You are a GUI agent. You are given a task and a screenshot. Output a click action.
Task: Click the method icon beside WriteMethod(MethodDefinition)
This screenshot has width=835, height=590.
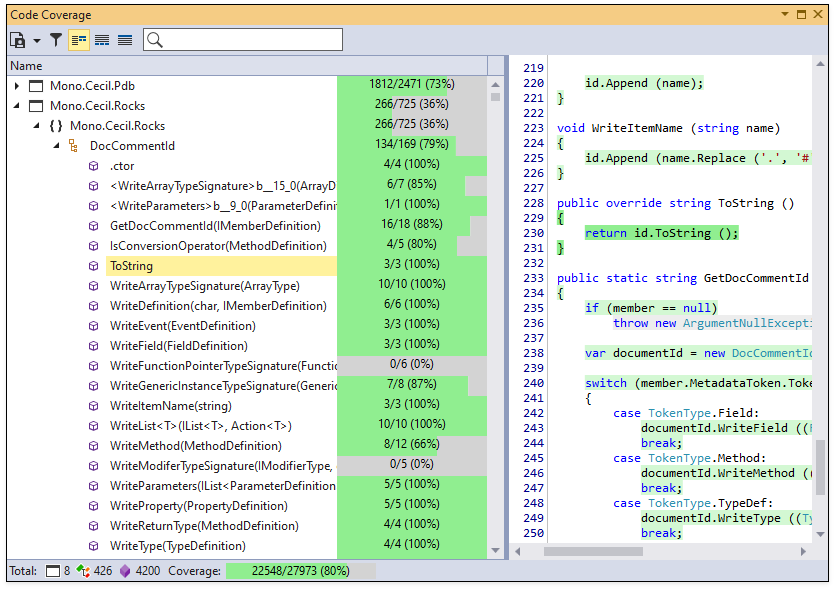pyautogui.click(x=94, y=446)
